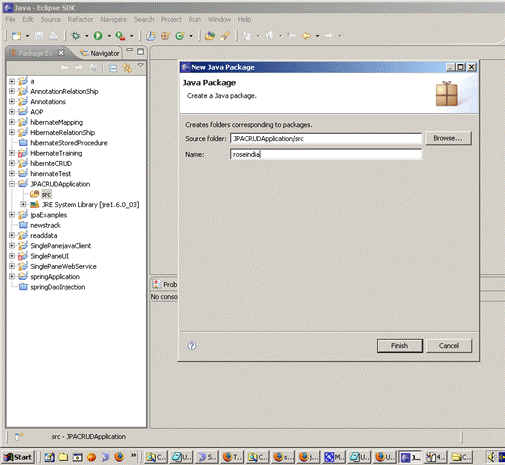Click the Cancel button
Screen dimensions: 505x465
click(x=449, y=346)
